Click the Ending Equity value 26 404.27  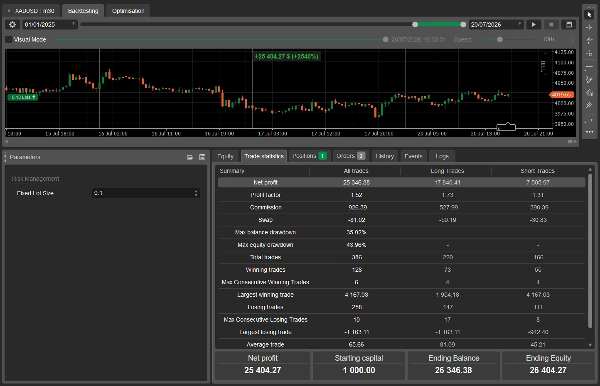click(x=548, y=370)
